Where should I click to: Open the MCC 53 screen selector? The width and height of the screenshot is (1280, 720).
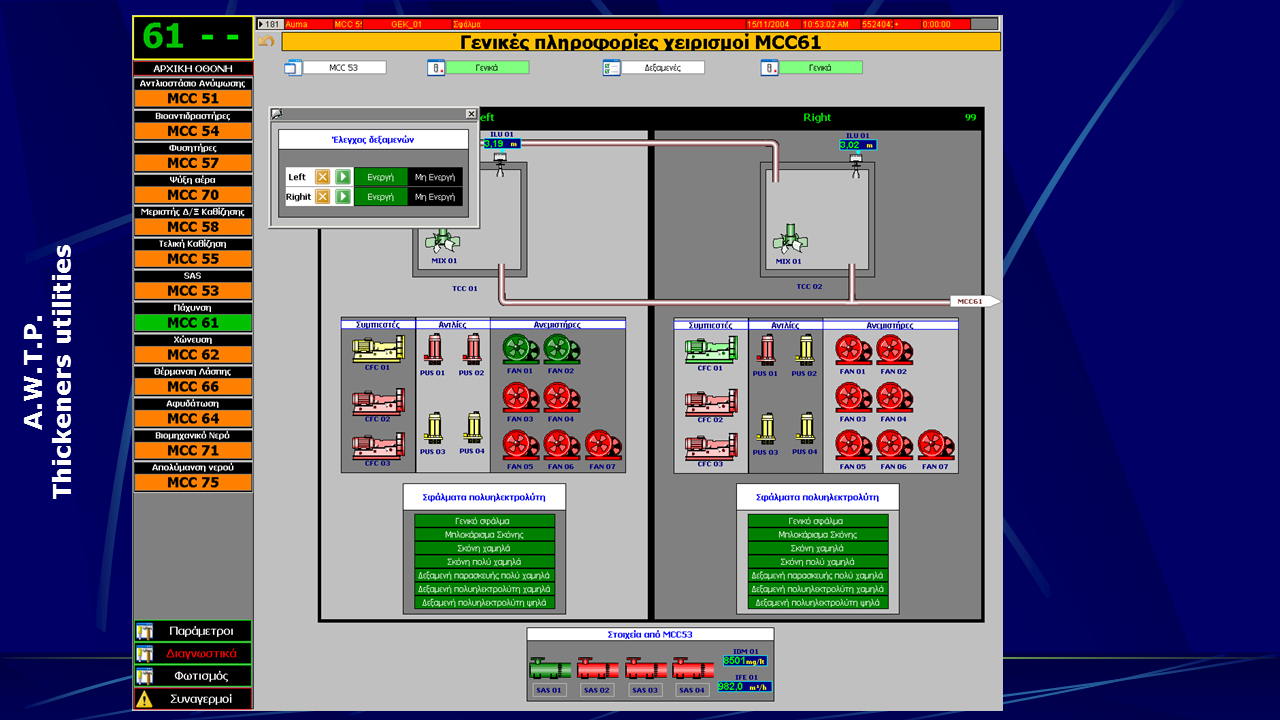click(344, 68)
